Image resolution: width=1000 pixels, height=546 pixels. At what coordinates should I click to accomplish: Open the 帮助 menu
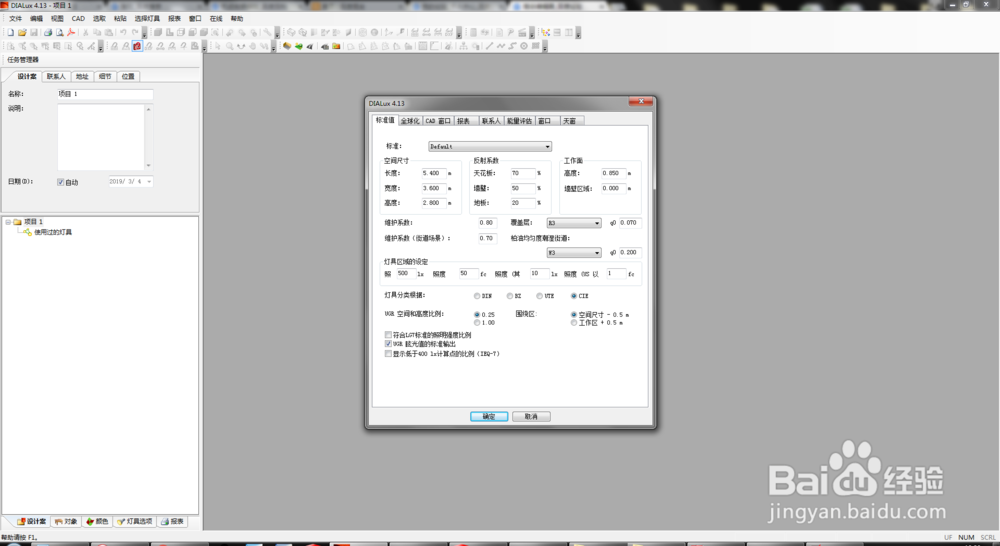(237, 18)
